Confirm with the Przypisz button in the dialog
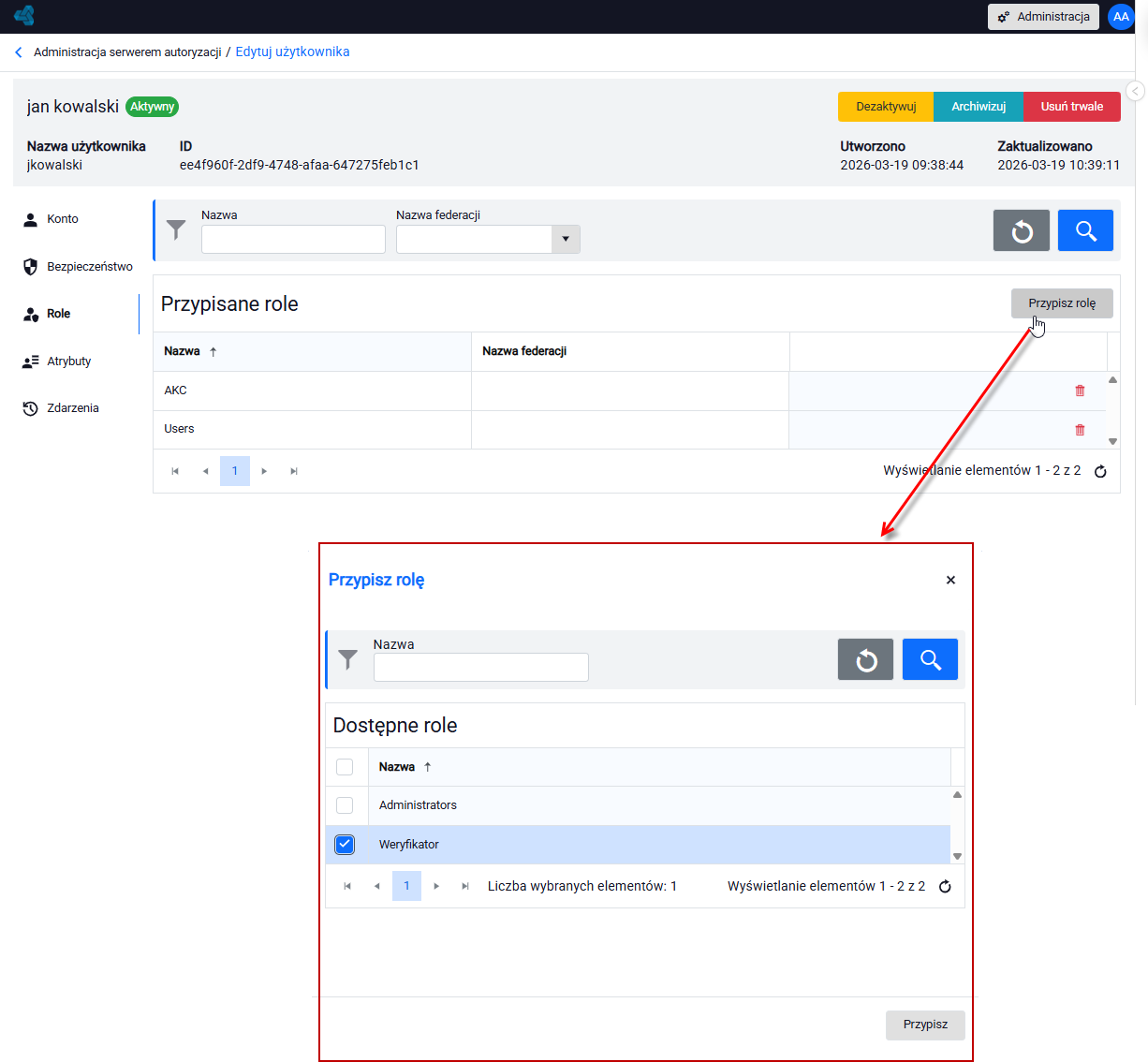This screenshot has width=1148, height=1062. [925, 1025]
